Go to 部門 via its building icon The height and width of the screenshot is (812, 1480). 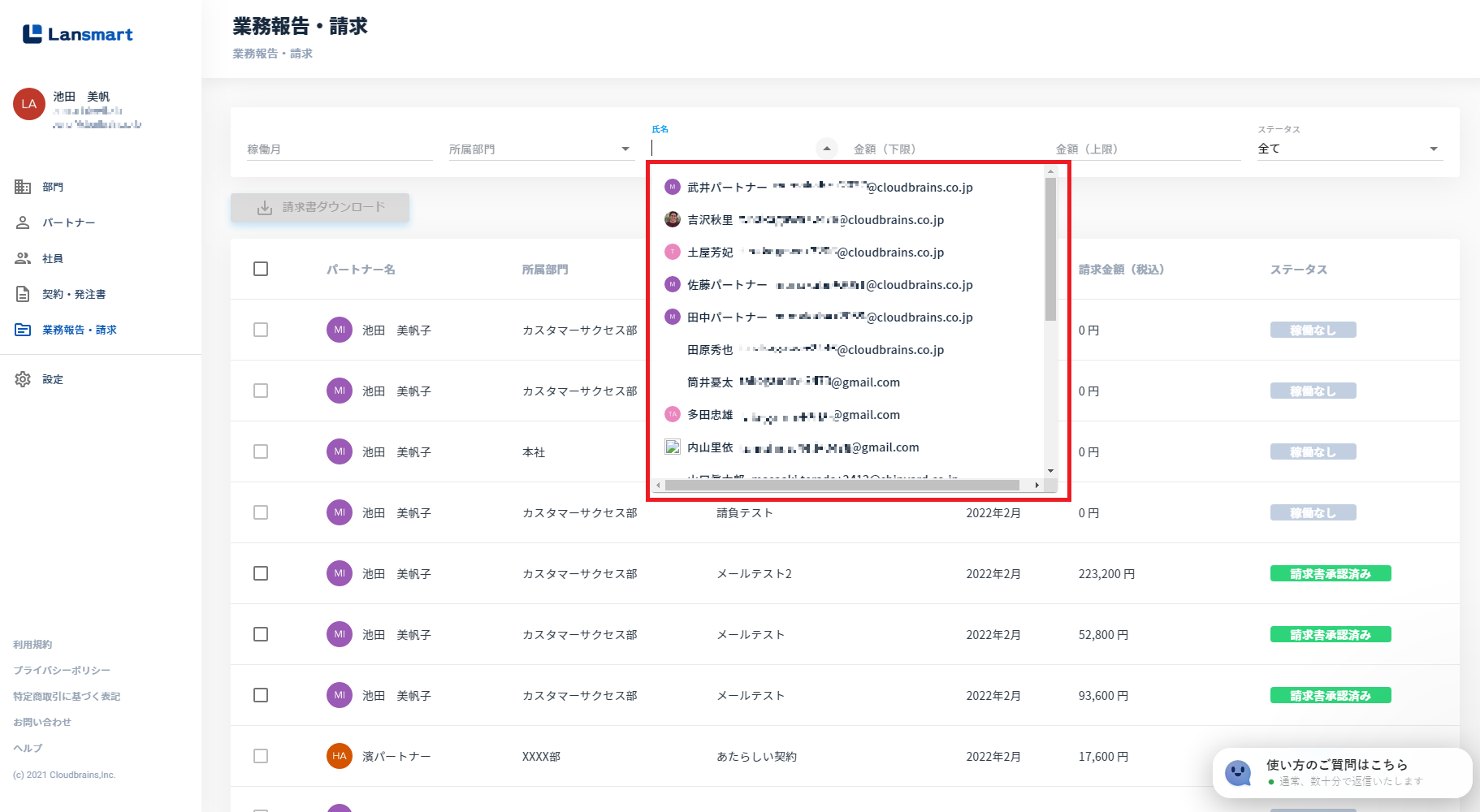coord(23,187)
